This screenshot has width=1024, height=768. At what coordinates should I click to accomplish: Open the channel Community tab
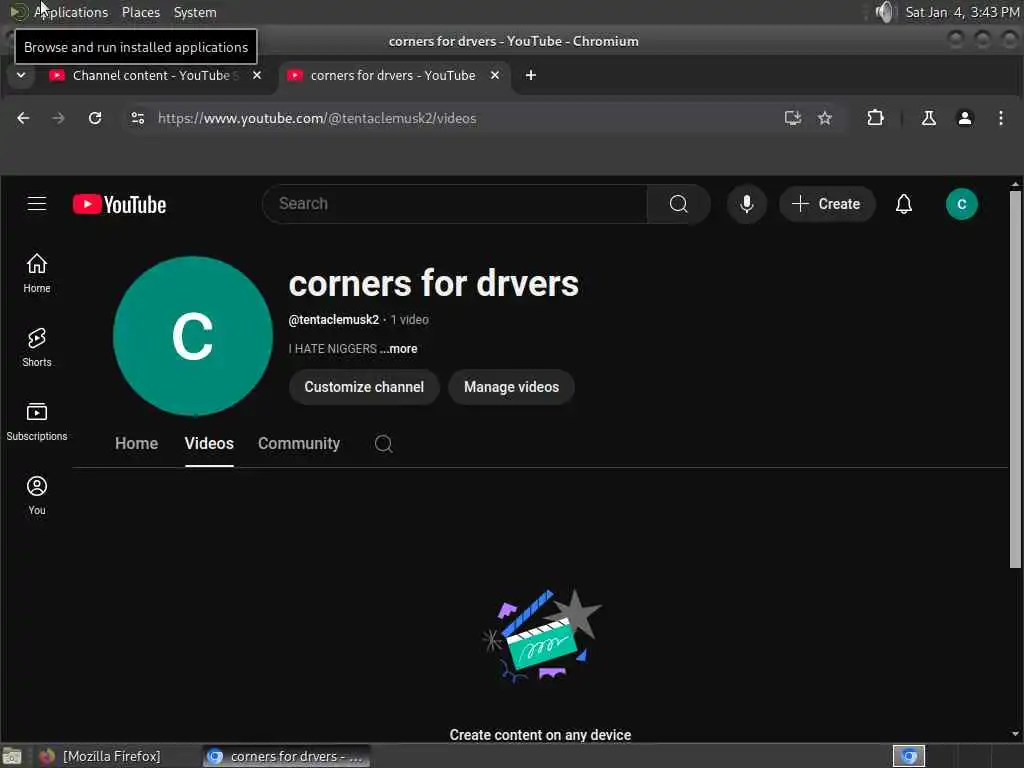pos(299,443)
